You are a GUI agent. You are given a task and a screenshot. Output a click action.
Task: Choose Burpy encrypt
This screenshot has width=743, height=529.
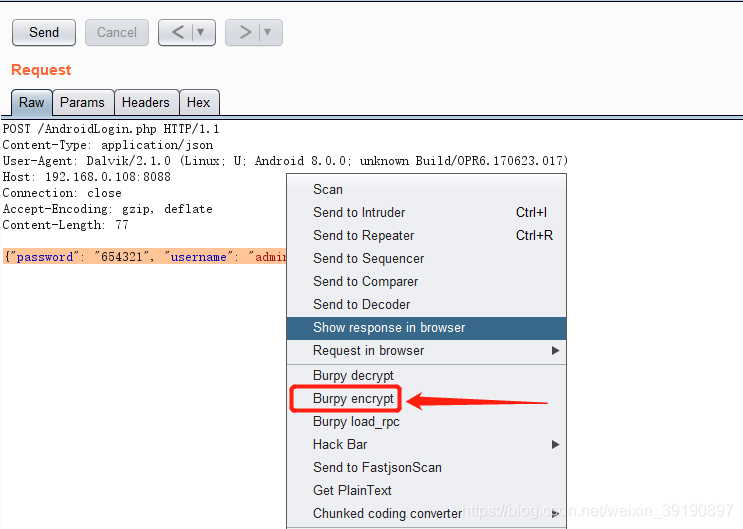coord(426,398)
